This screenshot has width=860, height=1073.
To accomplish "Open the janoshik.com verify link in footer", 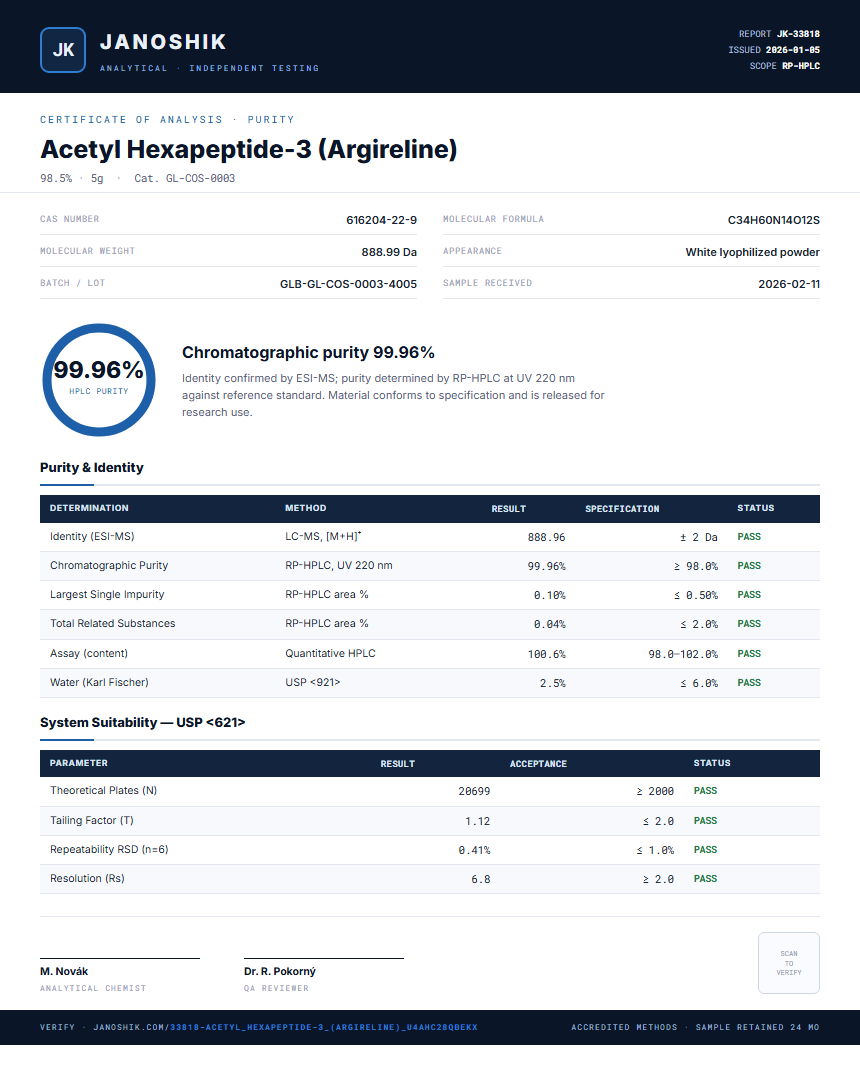I will pos(285,1027).
